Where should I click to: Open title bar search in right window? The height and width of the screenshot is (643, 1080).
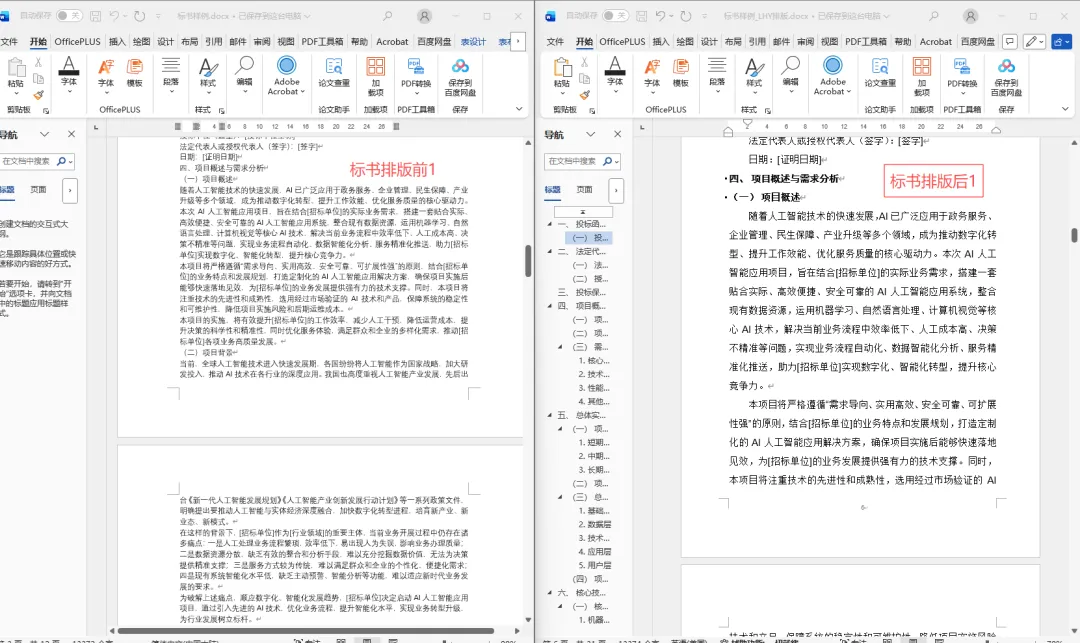(x=933, y=16)
